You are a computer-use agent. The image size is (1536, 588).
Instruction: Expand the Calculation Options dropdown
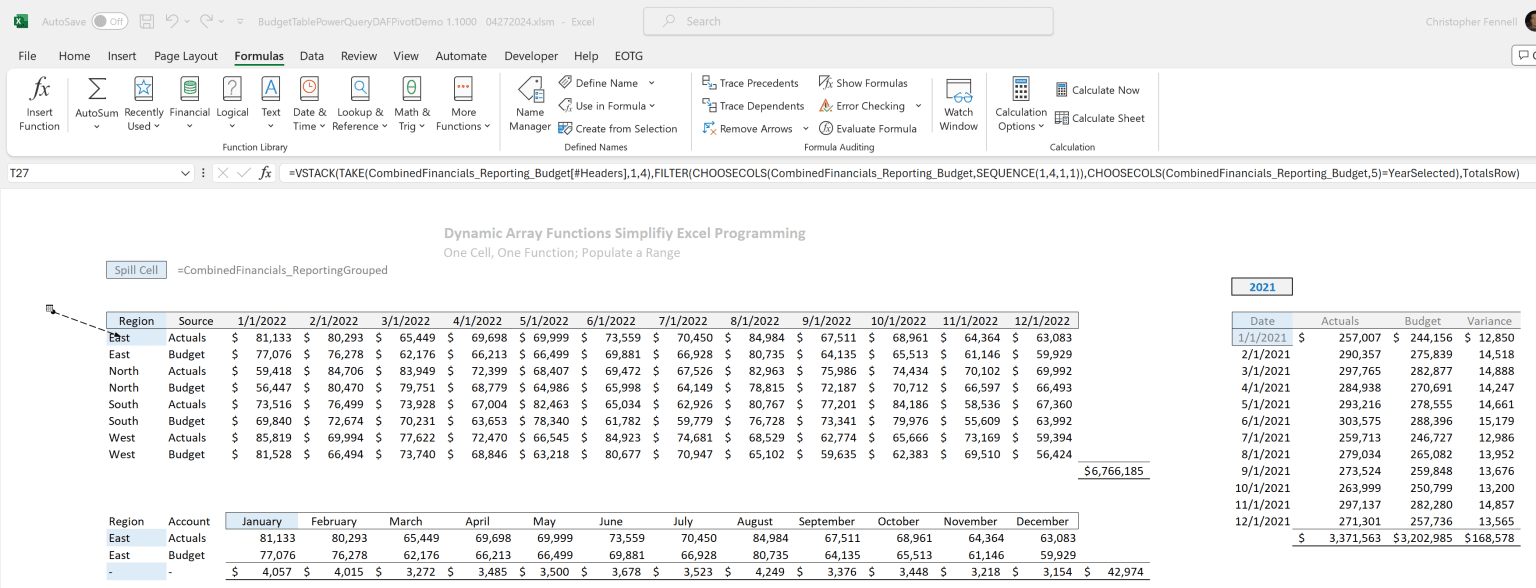[x=1020, y=102]
